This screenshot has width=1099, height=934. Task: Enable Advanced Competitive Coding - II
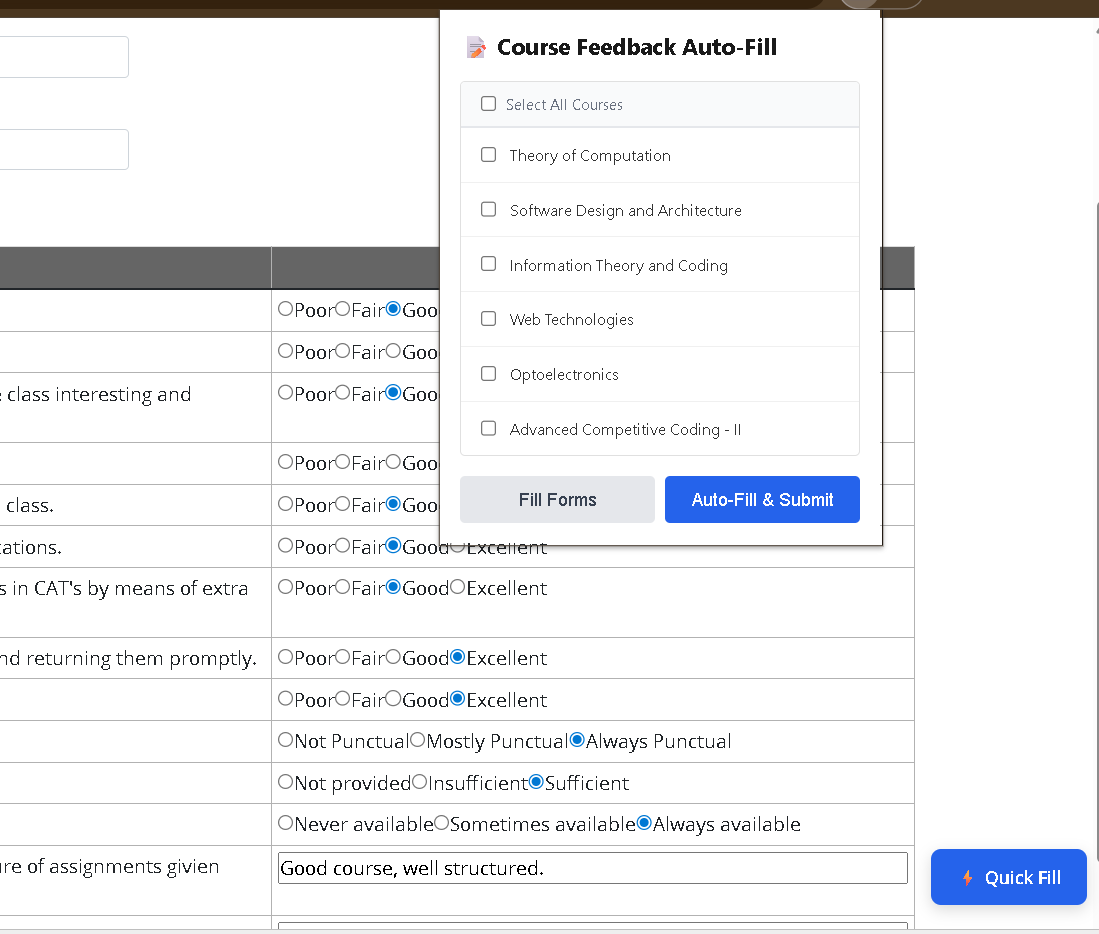488,427
